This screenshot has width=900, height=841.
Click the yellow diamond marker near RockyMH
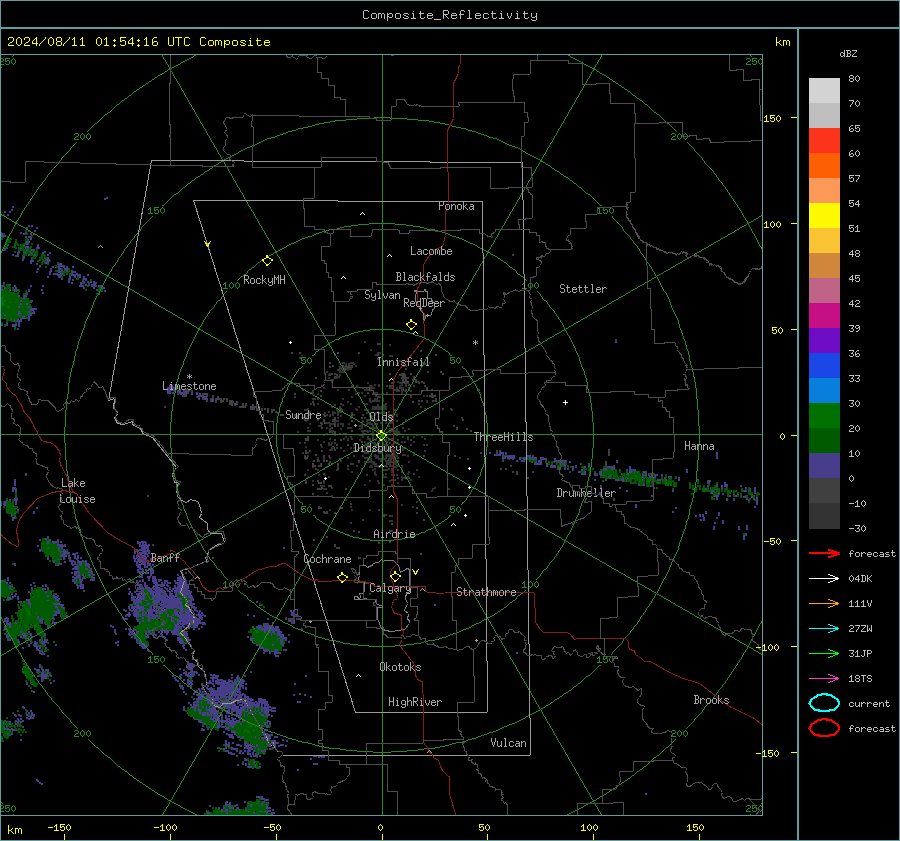point(267,261)
